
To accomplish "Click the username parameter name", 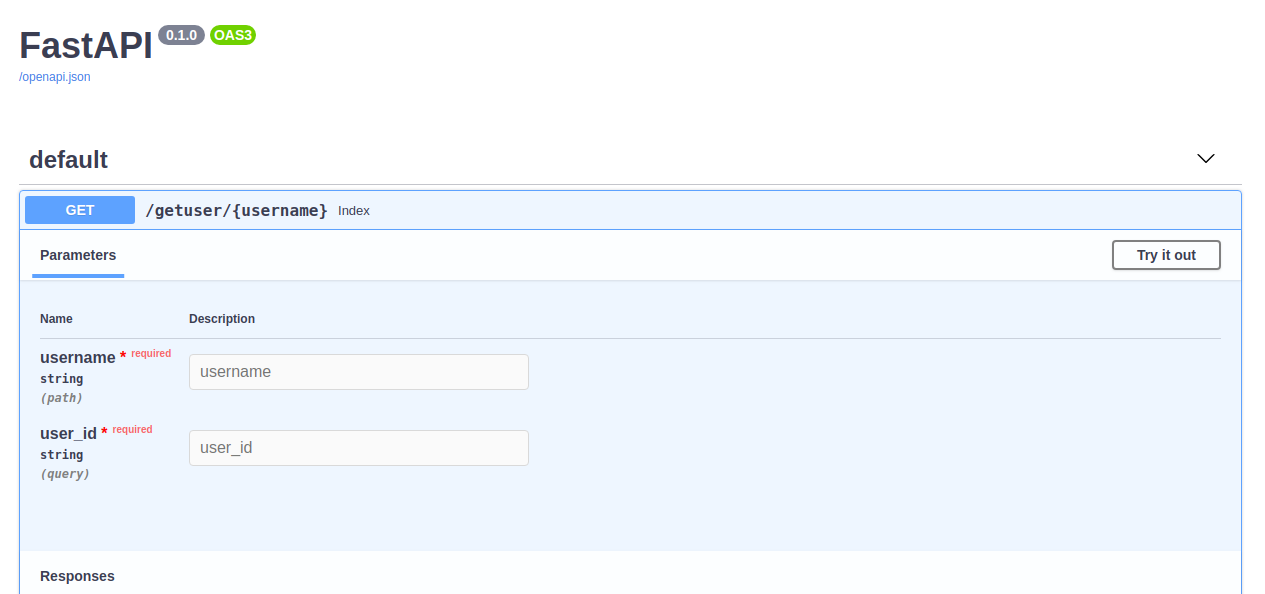I will point(78,357).
